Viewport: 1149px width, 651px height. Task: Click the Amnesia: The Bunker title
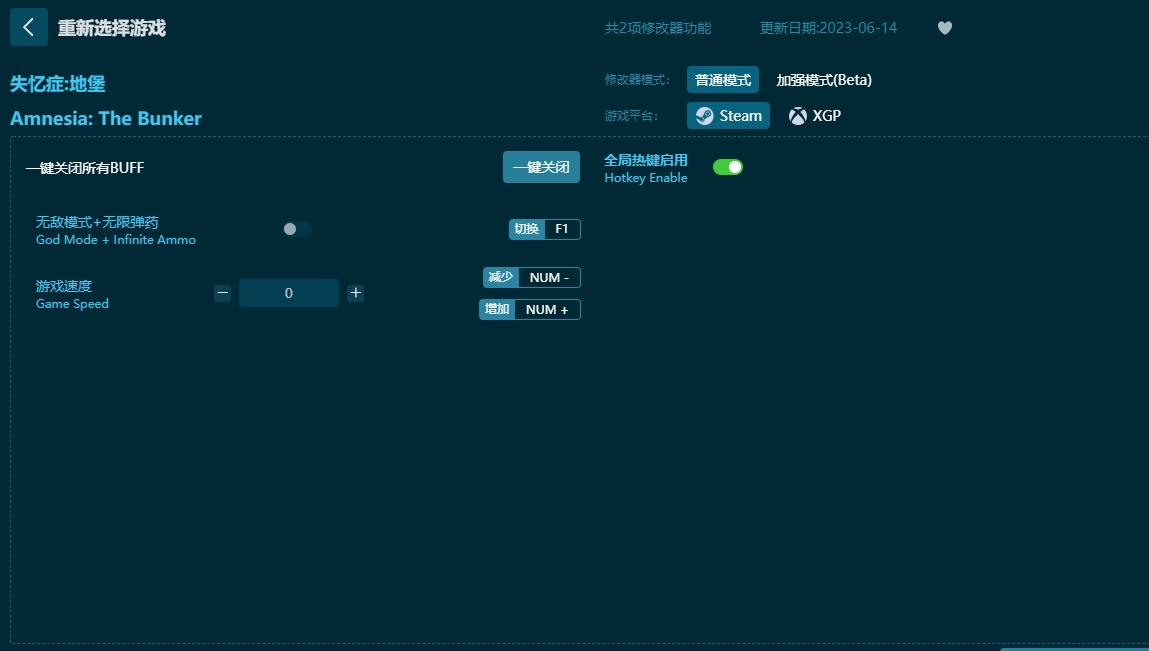(106, 118)
